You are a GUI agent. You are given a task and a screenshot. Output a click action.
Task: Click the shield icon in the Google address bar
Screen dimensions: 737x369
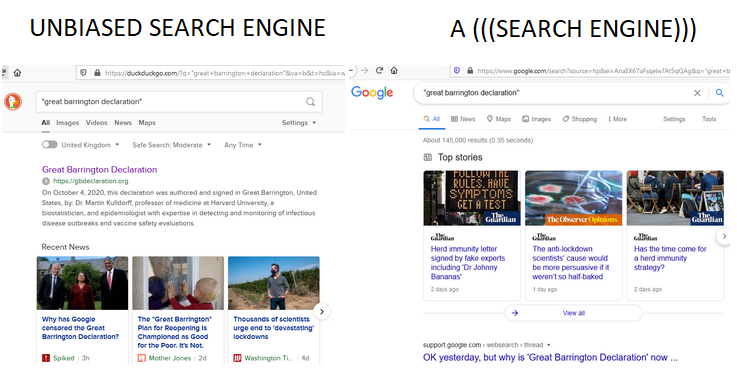pos(456,71)
